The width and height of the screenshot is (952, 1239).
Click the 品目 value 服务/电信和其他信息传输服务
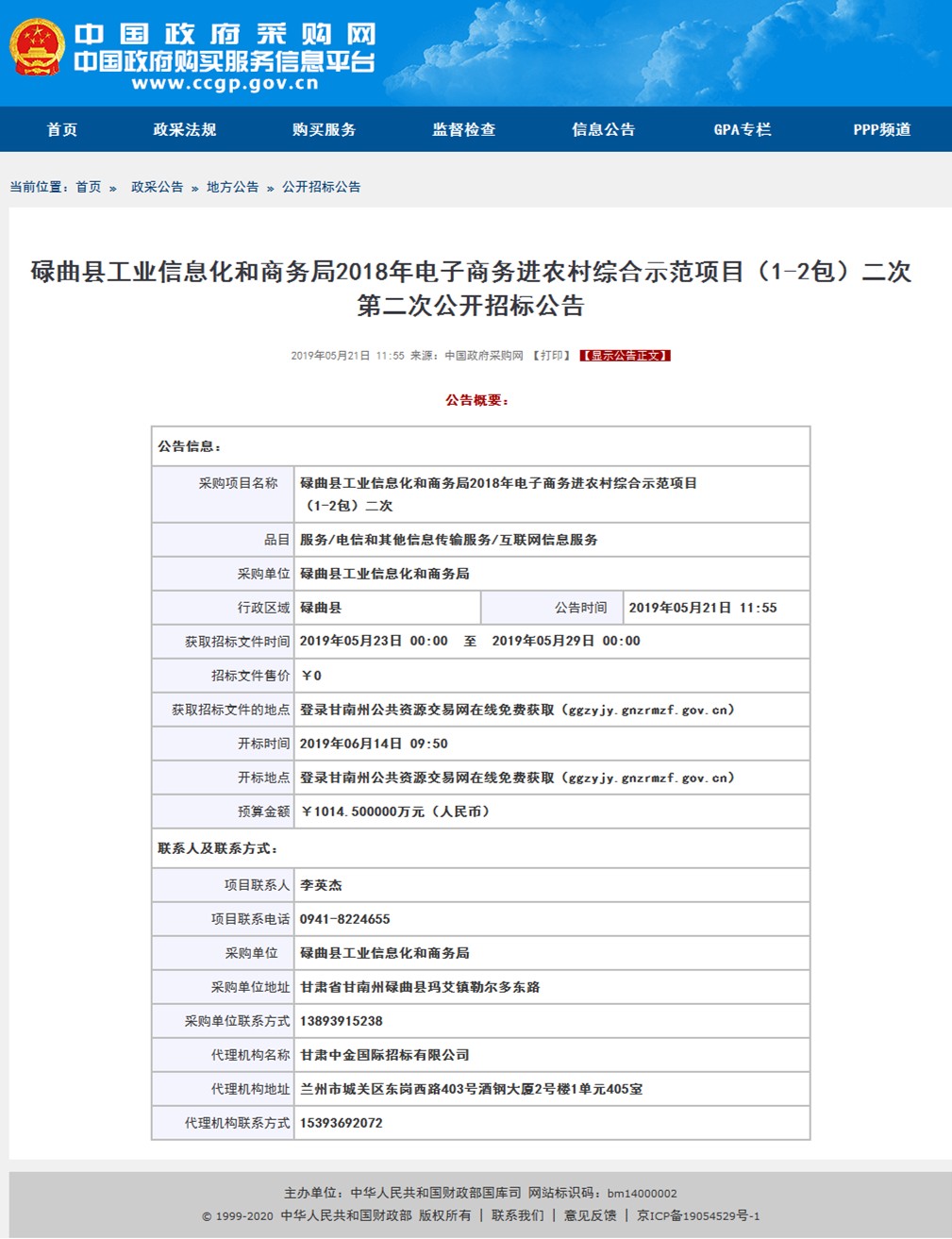448,540
